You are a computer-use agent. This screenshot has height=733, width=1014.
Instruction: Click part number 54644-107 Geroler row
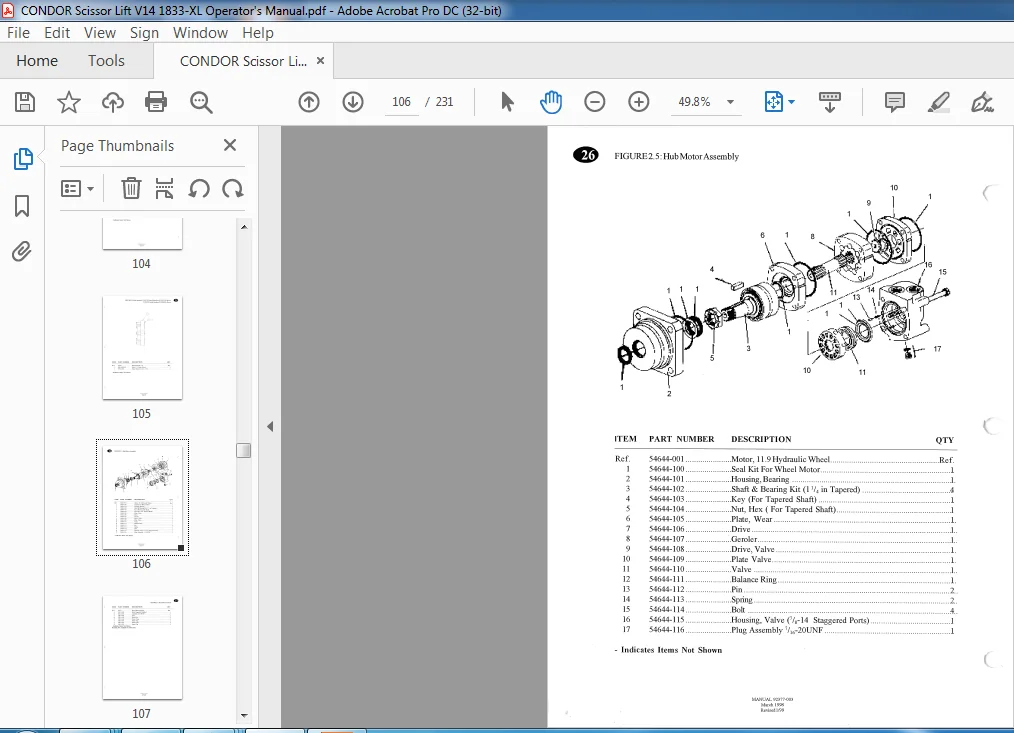(666, 539)
